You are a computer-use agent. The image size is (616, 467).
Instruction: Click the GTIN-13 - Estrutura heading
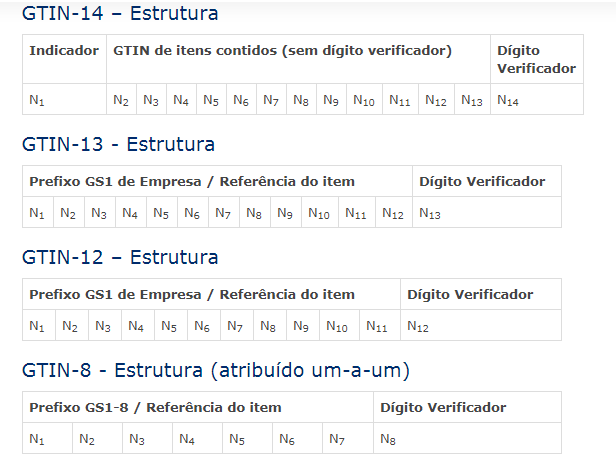coord(118,144)
